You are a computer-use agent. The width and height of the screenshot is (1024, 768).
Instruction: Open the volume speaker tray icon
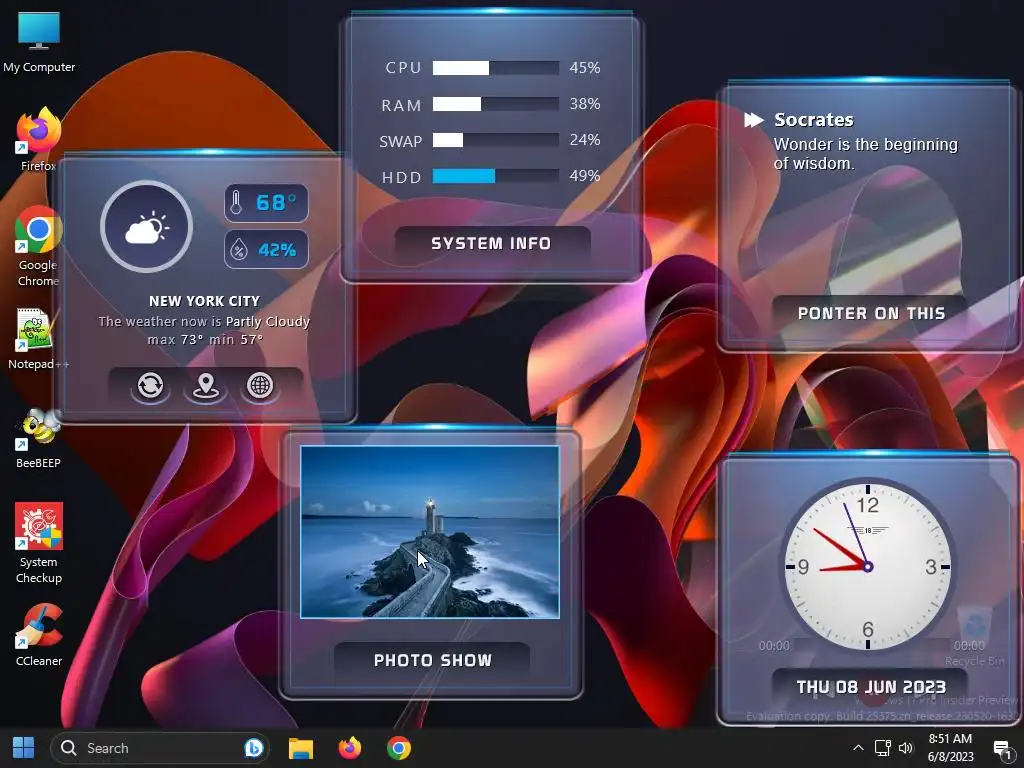pyautogui.click(x=906, y=748)
